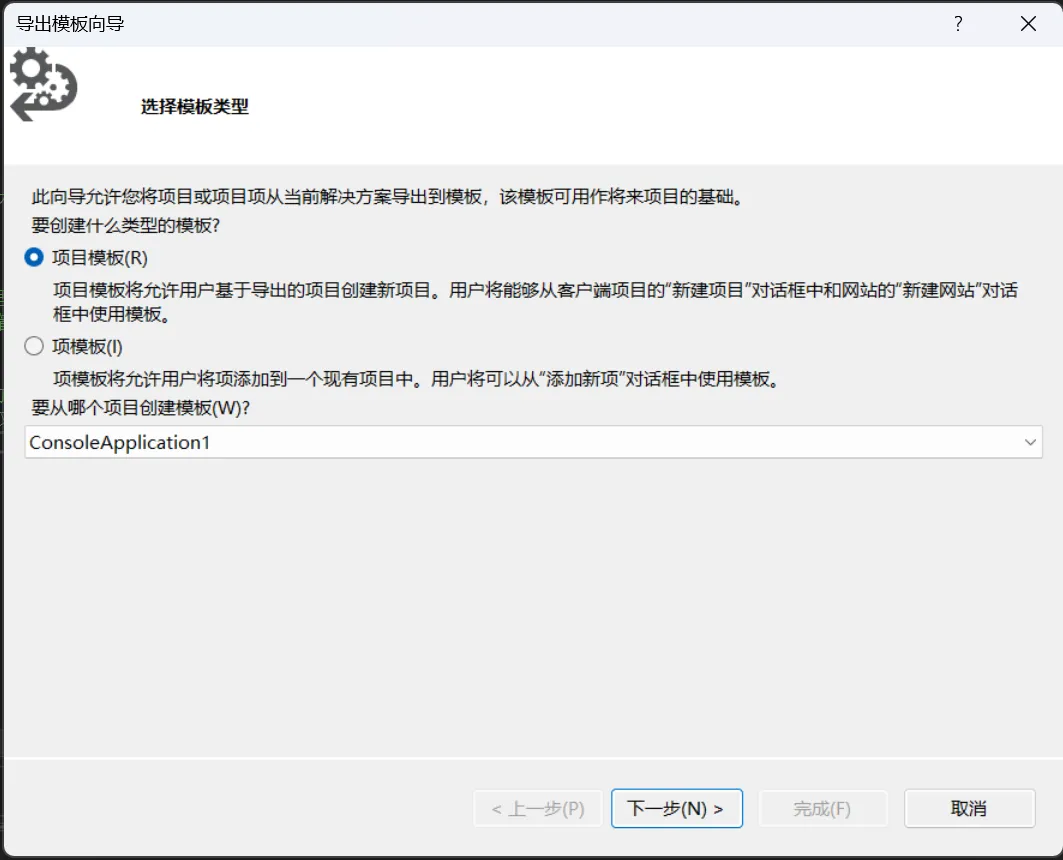Click the 项目模板 description paragraph

535,302
